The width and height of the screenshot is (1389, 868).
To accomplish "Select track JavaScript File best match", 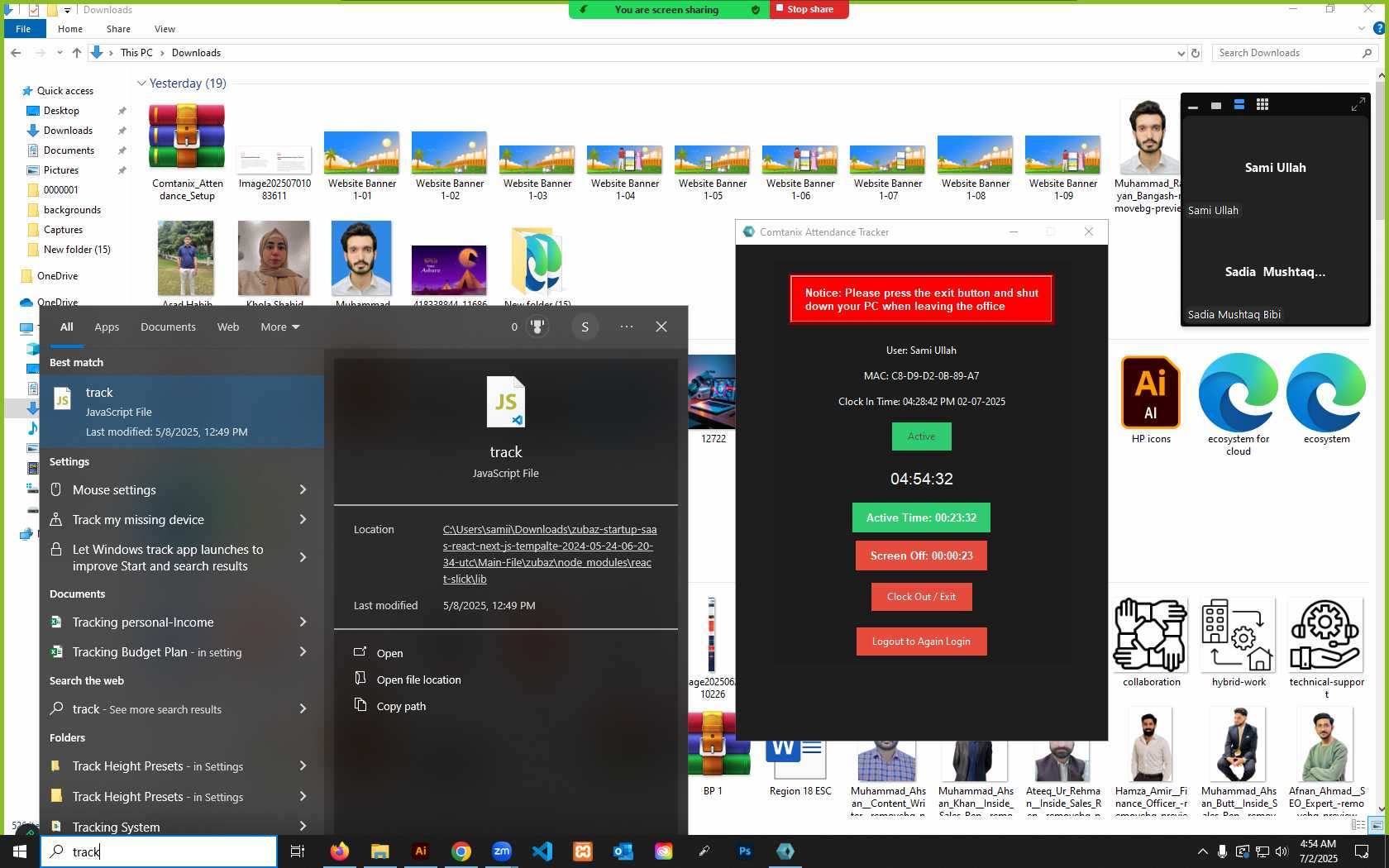I will tap(182, 412).
